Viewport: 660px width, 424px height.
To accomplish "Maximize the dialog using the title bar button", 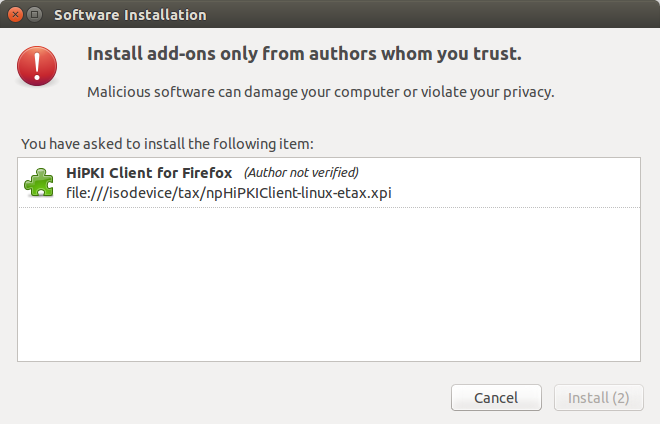I will [35, 15].
